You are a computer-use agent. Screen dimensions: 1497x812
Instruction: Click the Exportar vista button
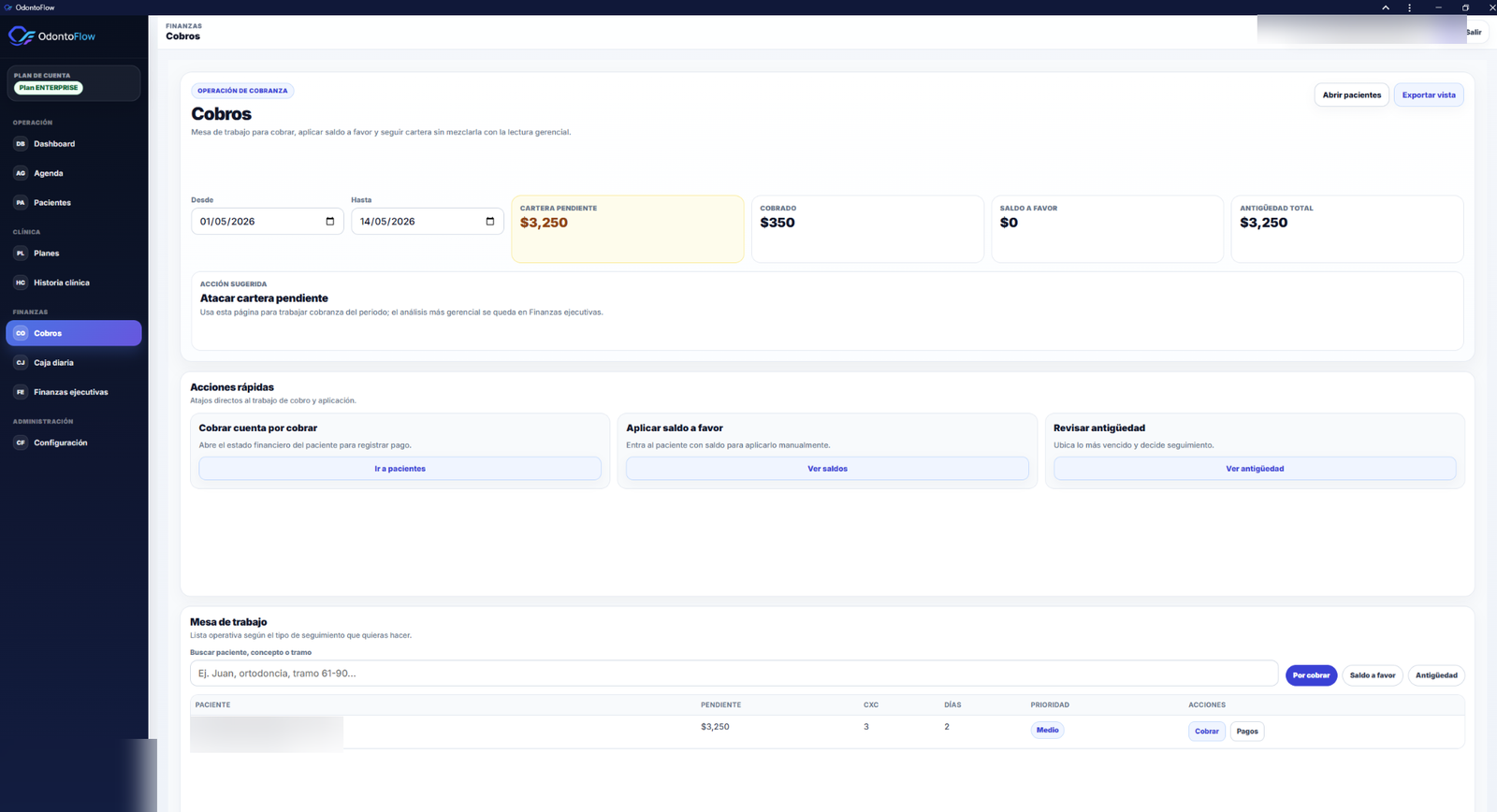click(x=1429, y=95)
